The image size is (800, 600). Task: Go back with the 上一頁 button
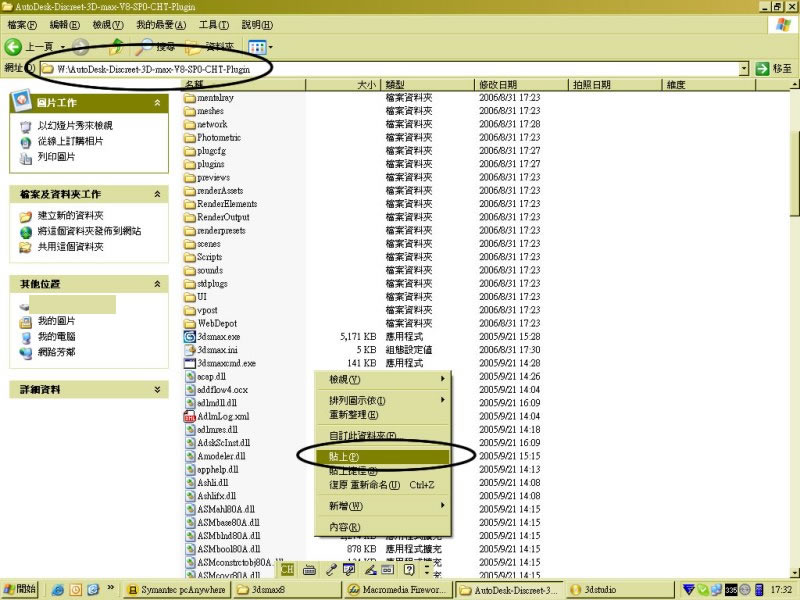[x=29, y=47]
